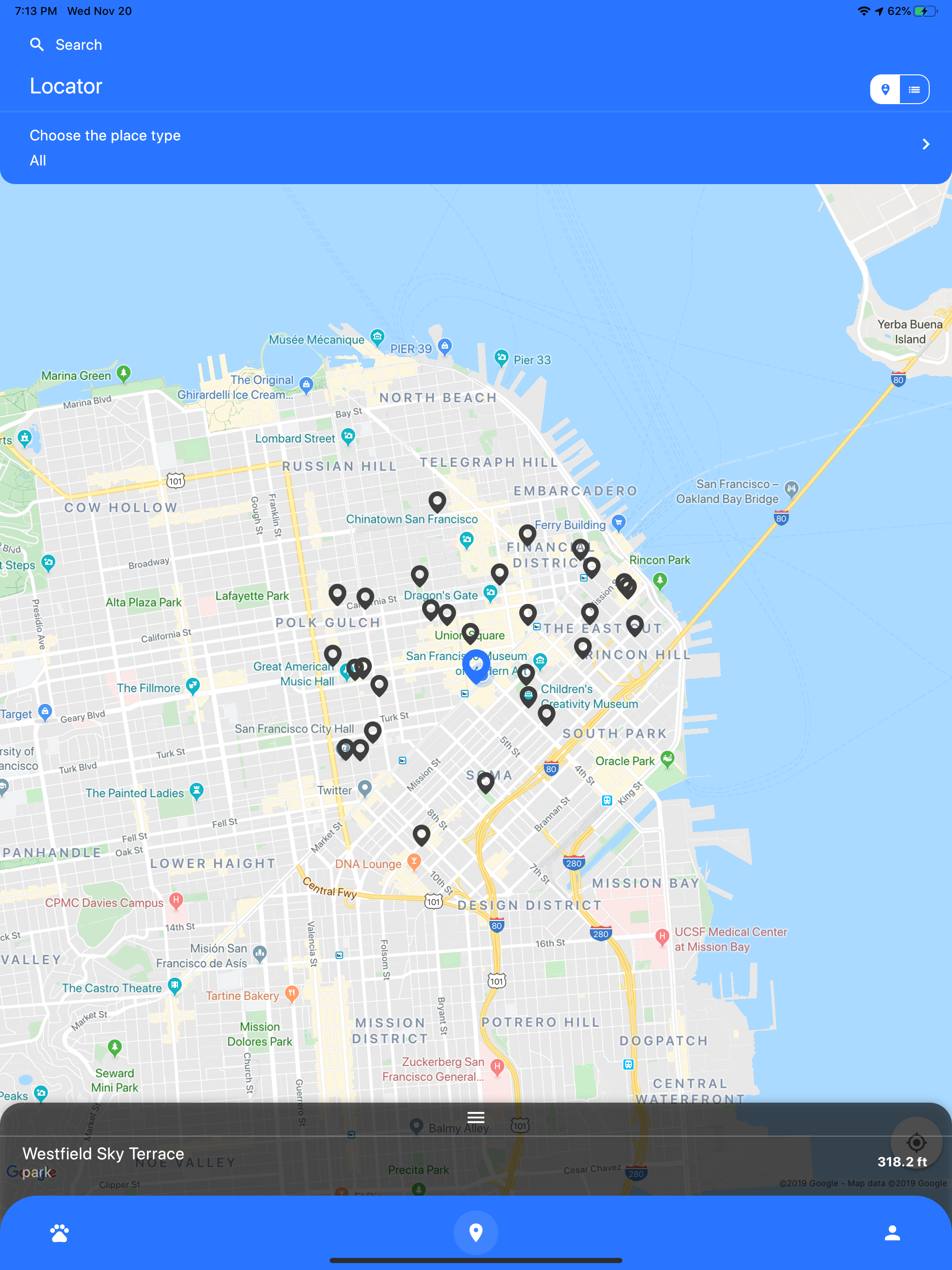
Task: Tap The Fillmore theater marker
Action: tap(193, 686)
